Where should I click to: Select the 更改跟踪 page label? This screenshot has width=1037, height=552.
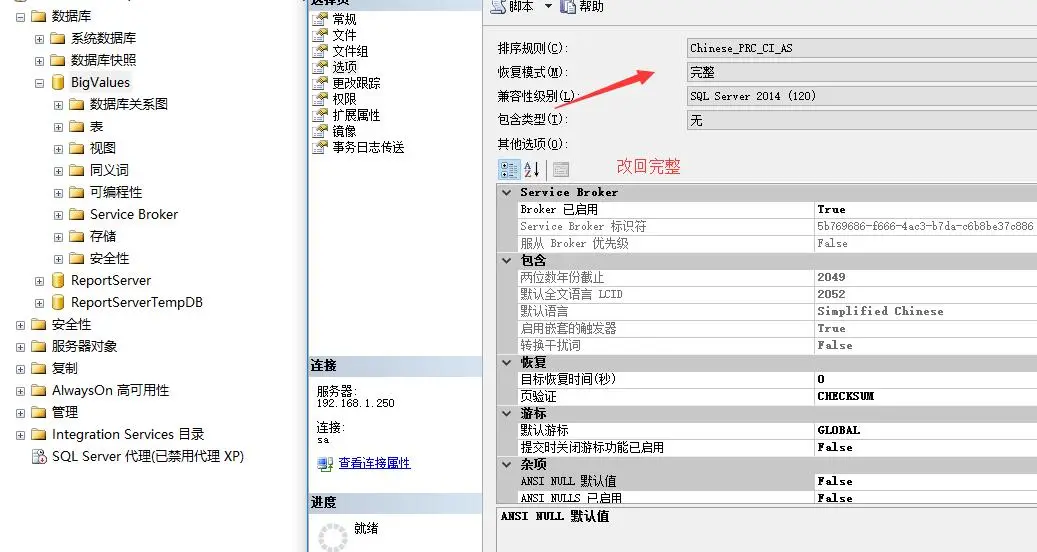[x=356, y=83]
